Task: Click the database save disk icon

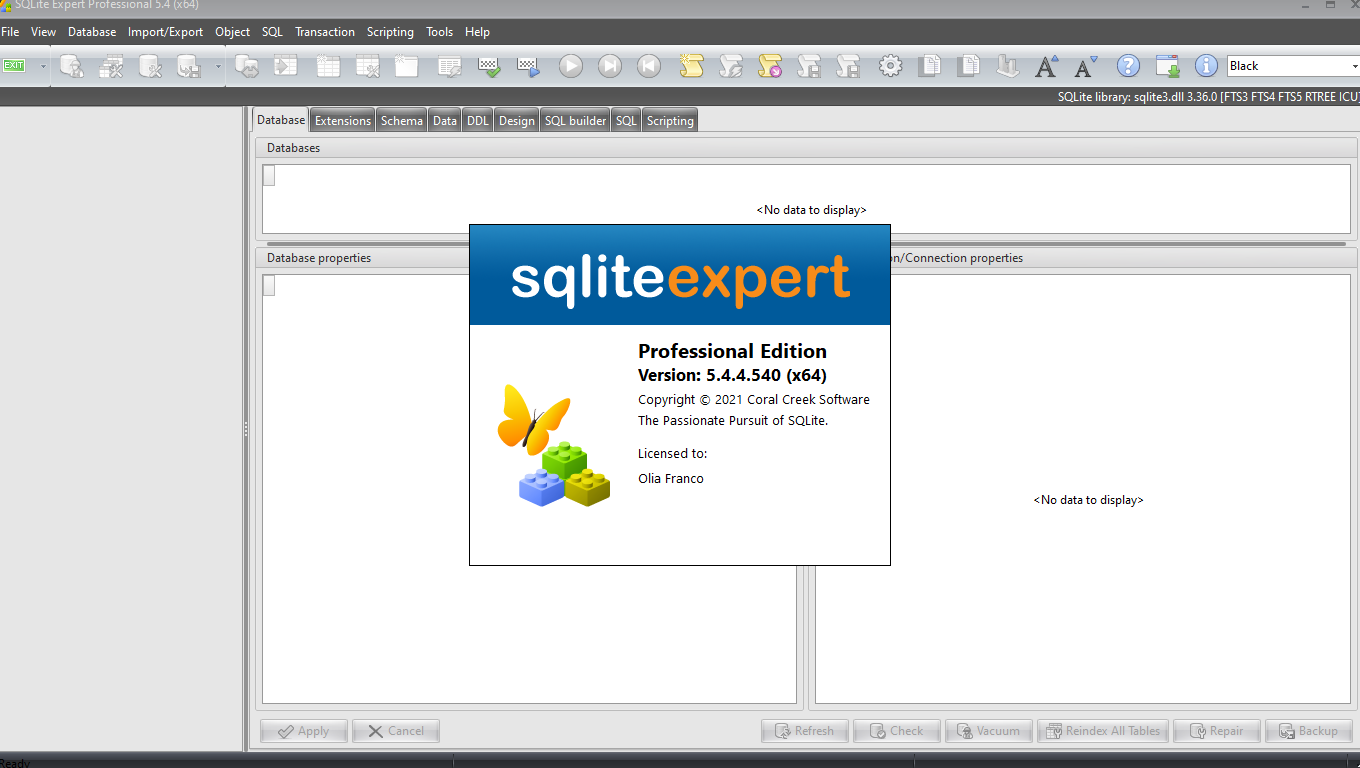Action: (189, 66)
